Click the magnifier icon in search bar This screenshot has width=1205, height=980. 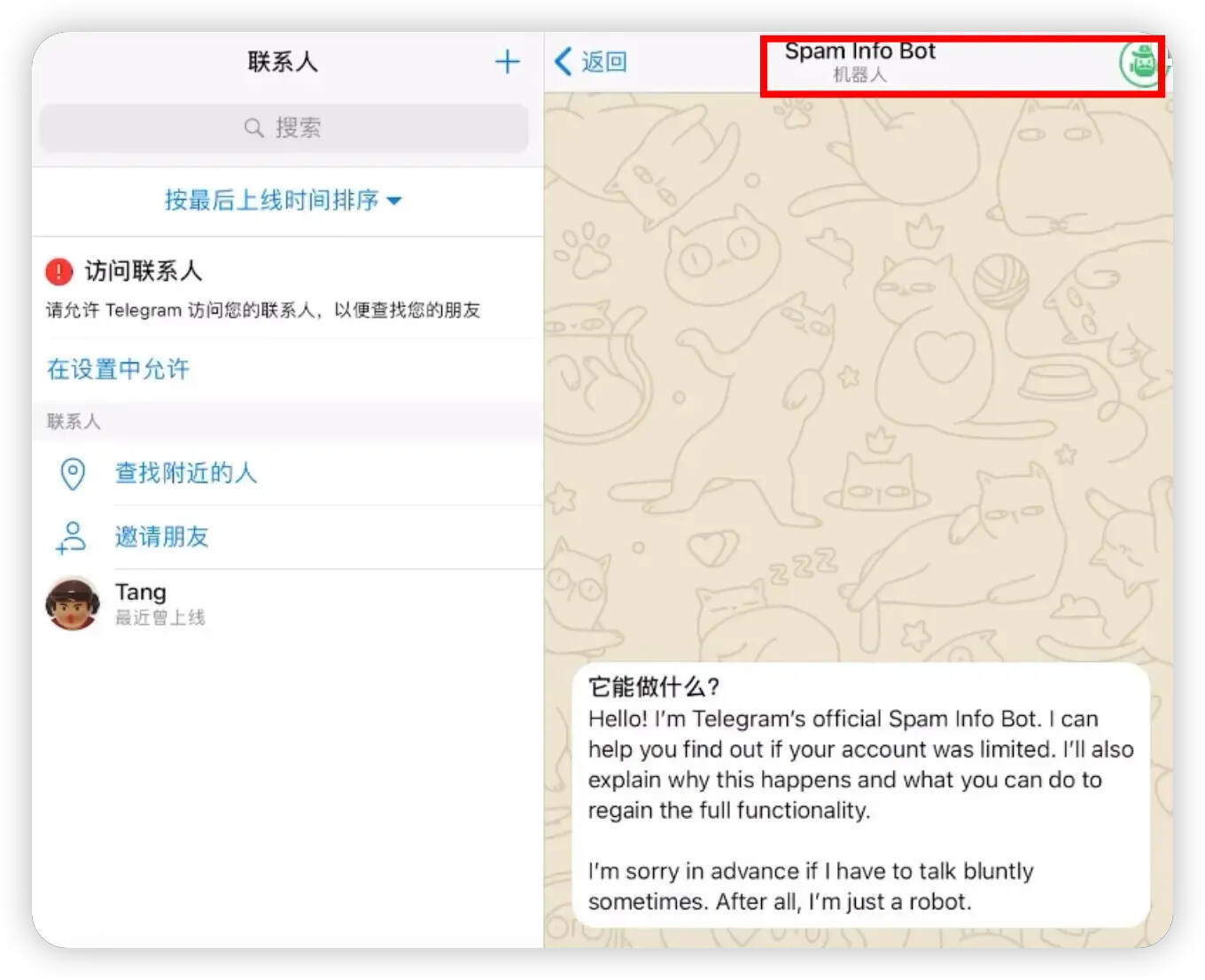click(x=254, y=128)
